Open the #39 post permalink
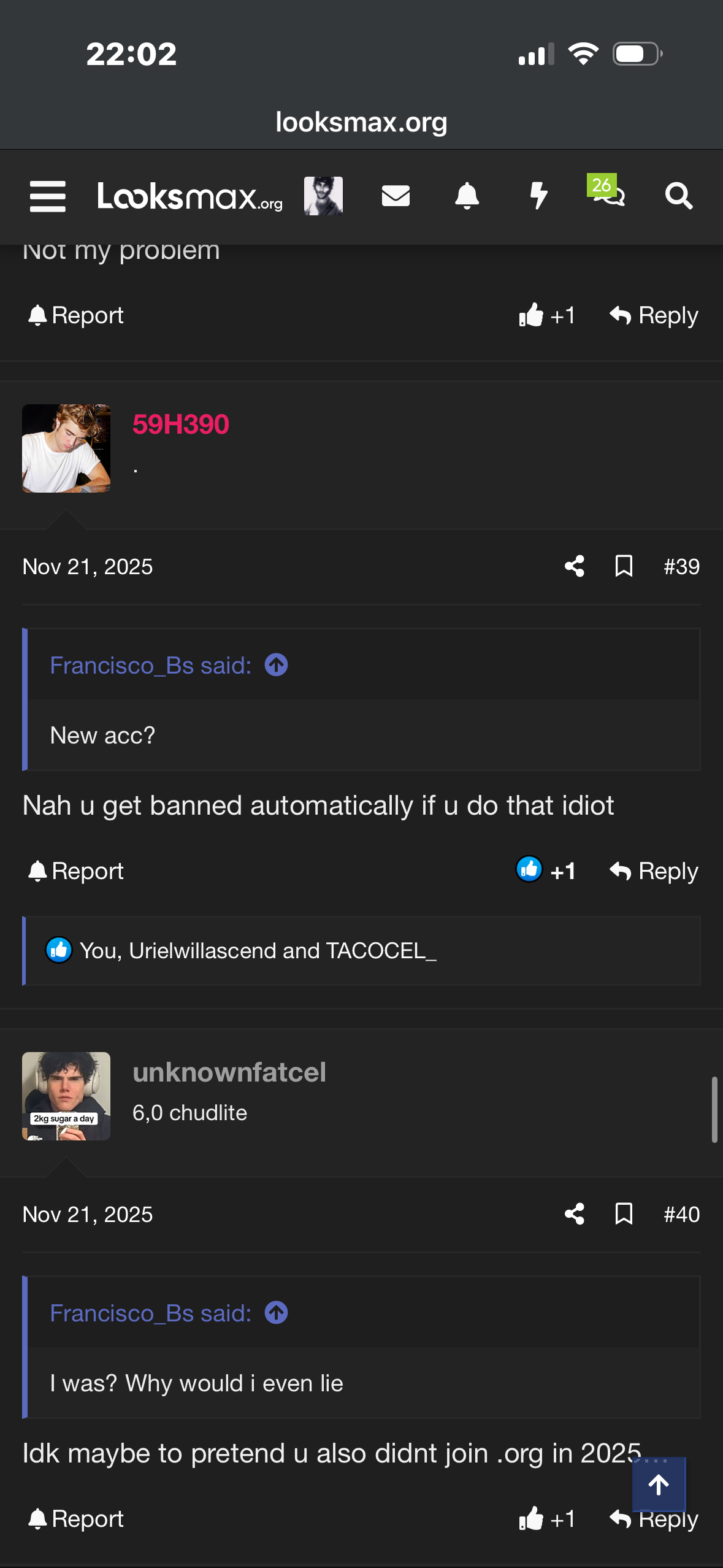Viewport: 723px width, 1568px height. pos(681,566)
